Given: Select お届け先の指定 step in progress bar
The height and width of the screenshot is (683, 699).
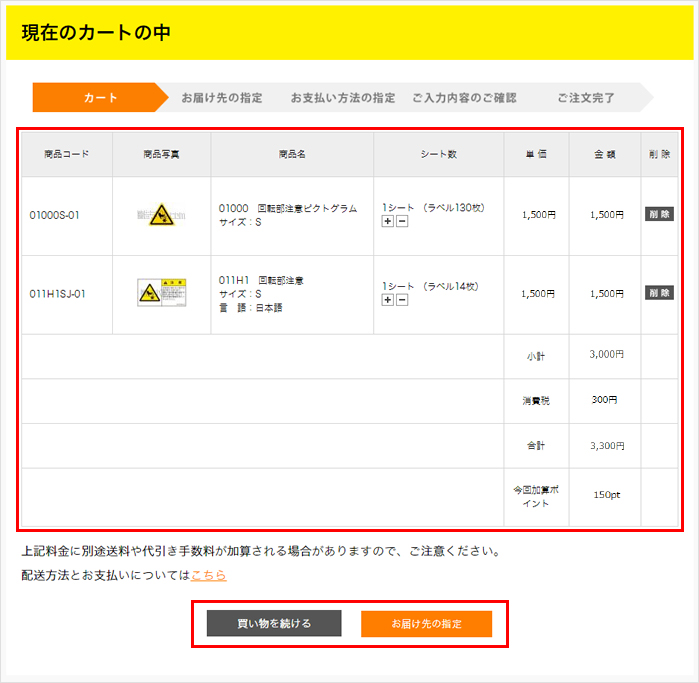Looking at the screenshot, I should point(222,98).
